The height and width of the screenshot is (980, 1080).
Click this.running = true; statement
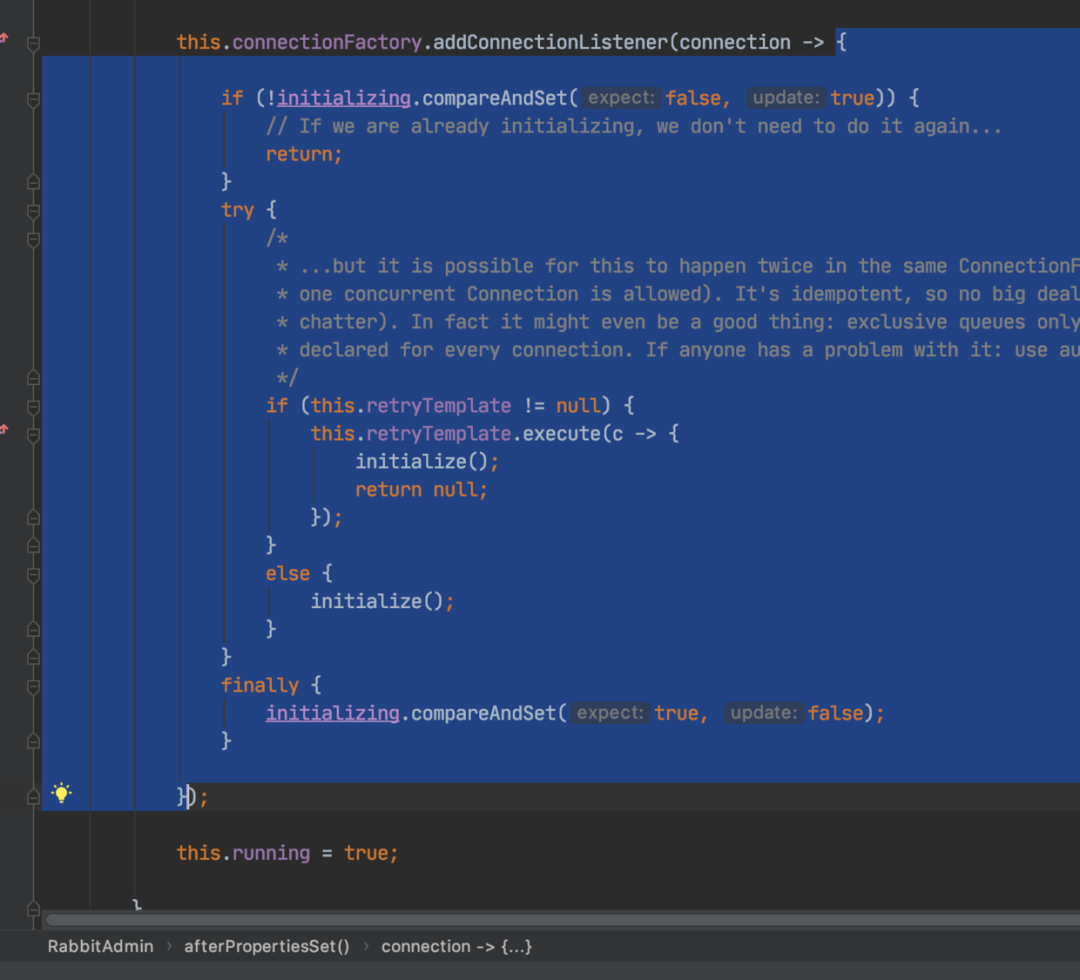287,853
